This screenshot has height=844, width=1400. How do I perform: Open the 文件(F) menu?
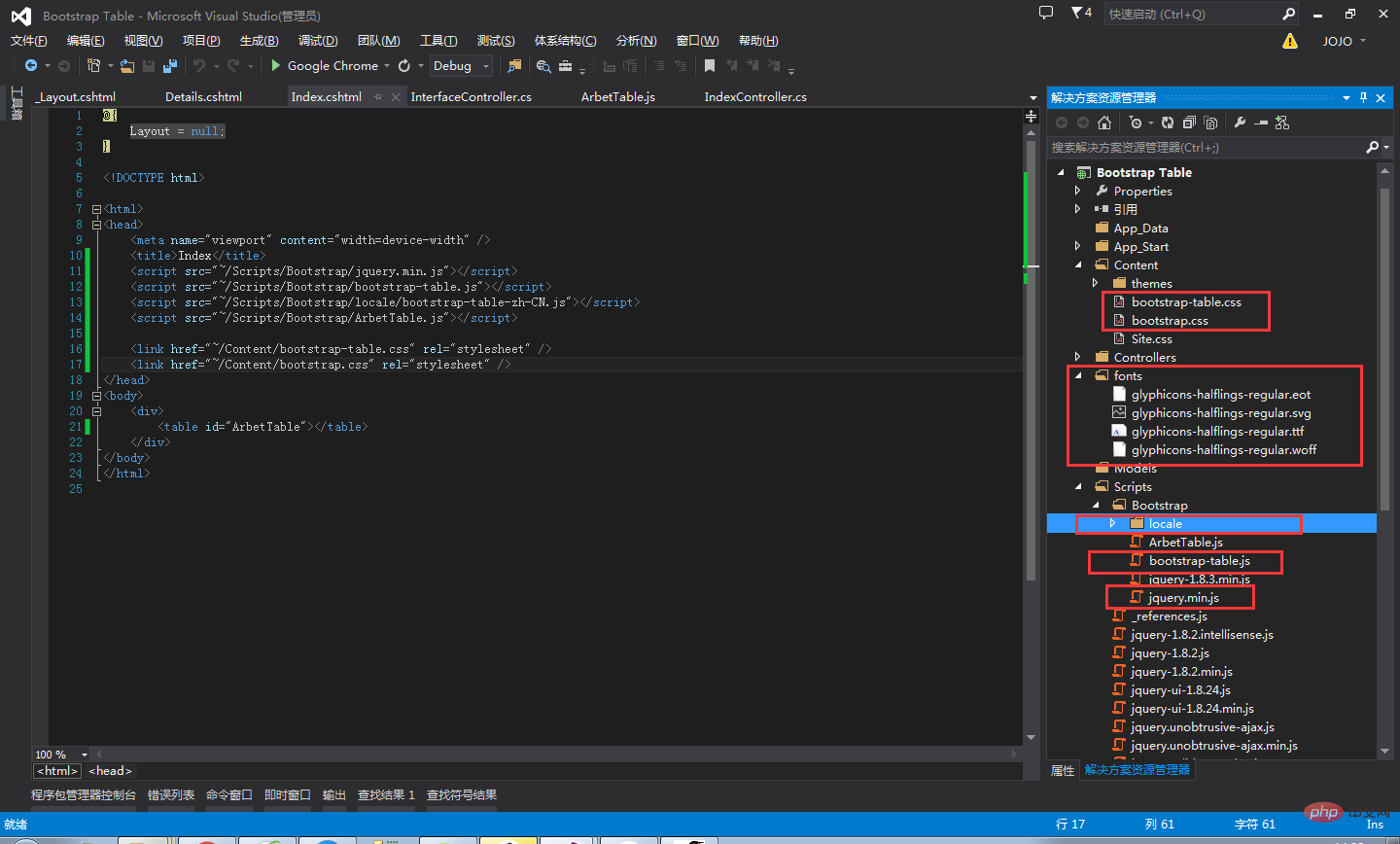click(x=28, y=41)
